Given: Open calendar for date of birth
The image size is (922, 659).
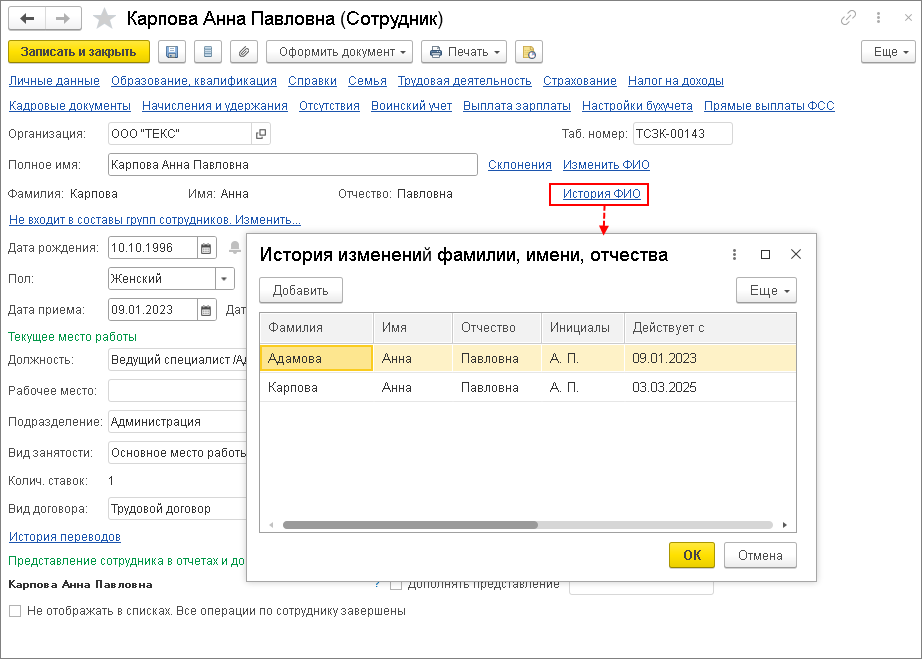Looking at the screenshot, I should coord(206,248).
